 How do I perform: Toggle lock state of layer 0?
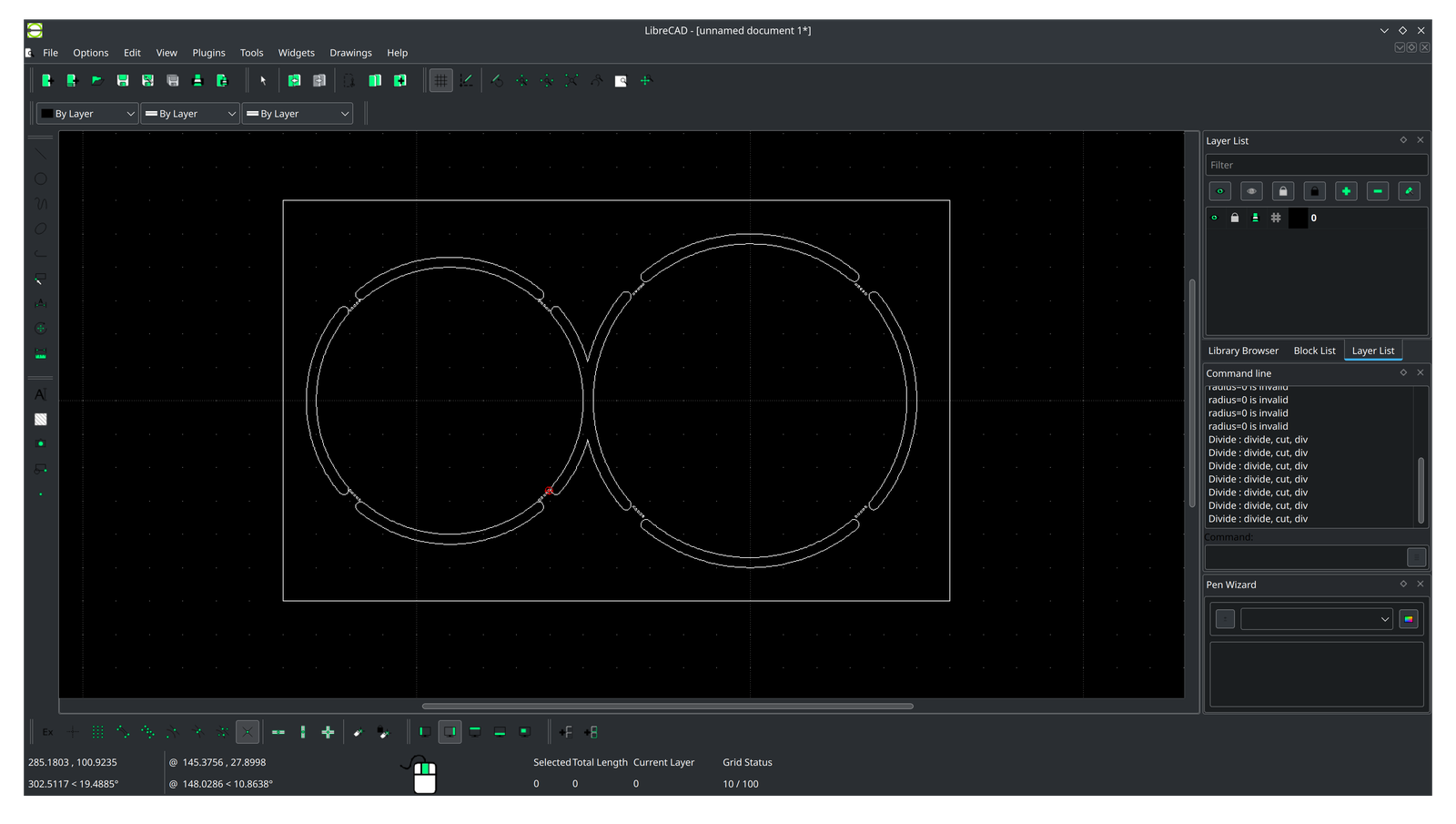click(1235, 218)
